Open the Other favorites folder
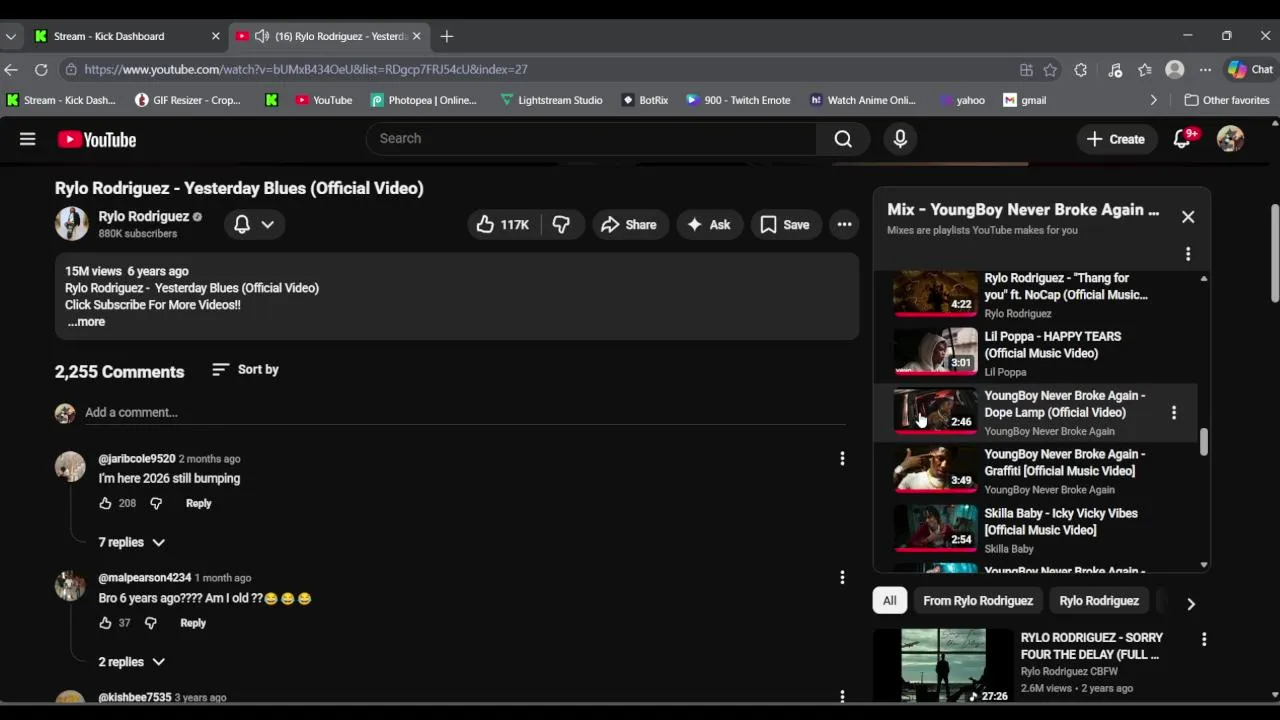Image resolution: width=1280 pixels, height=720 pixels. pos(1226,100)
